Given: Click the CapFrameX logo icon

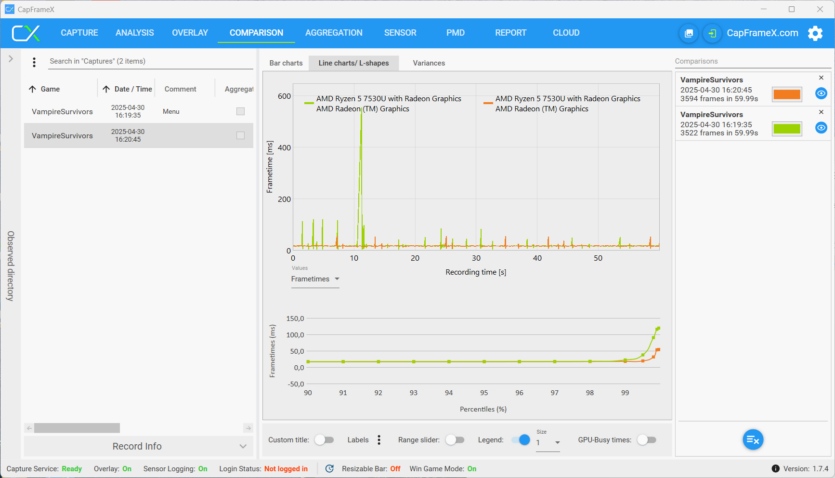Looking at the screenshot, I should coord(26,33).
